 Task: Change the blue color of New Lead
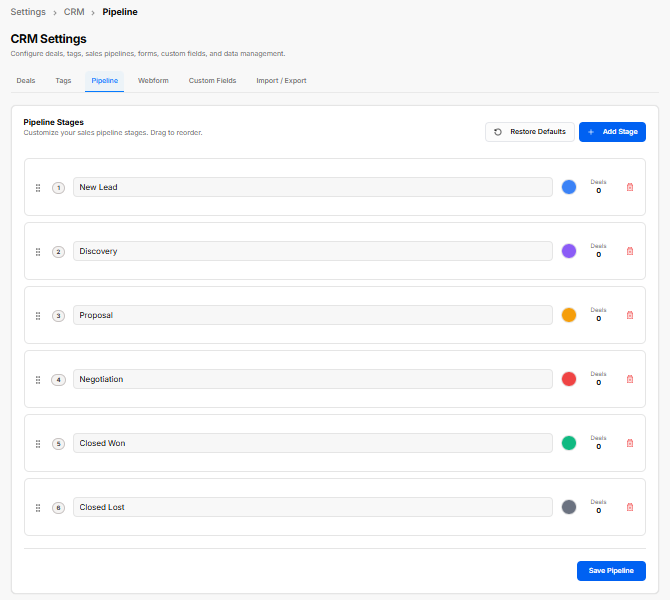[569, 187]
